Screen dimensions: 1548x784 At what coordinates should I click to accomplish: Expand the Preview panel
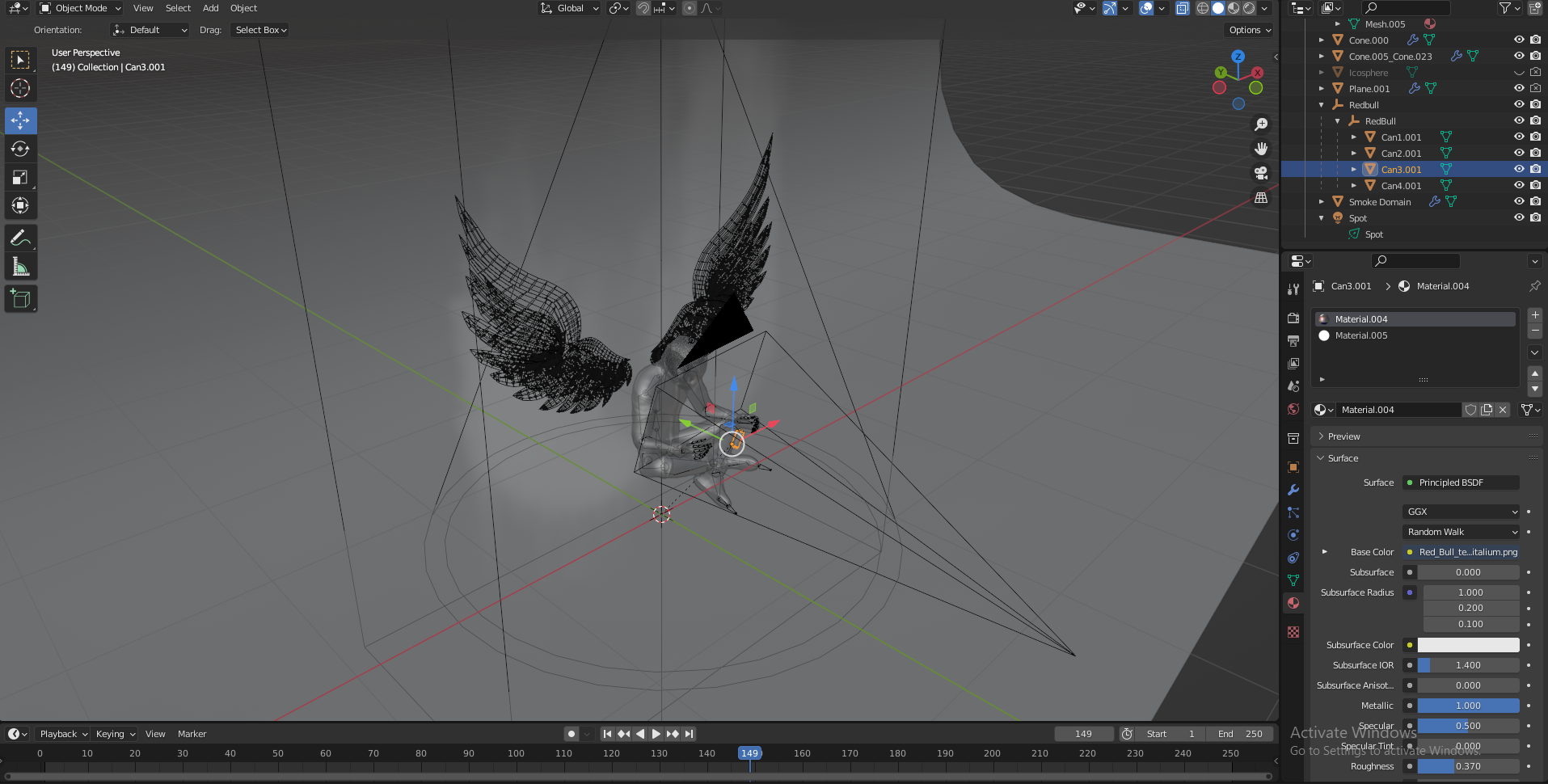[x=1343, y=436]
